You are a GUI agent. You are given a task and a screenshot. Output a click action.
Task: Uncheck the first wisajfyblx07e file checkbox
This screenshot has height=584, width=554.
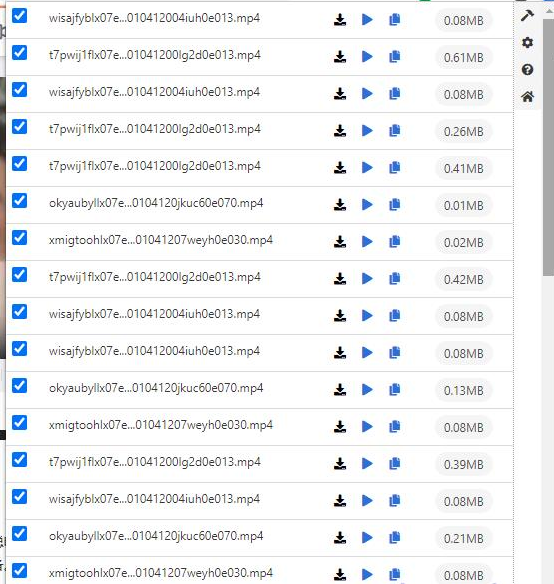(x=19, y=16)
